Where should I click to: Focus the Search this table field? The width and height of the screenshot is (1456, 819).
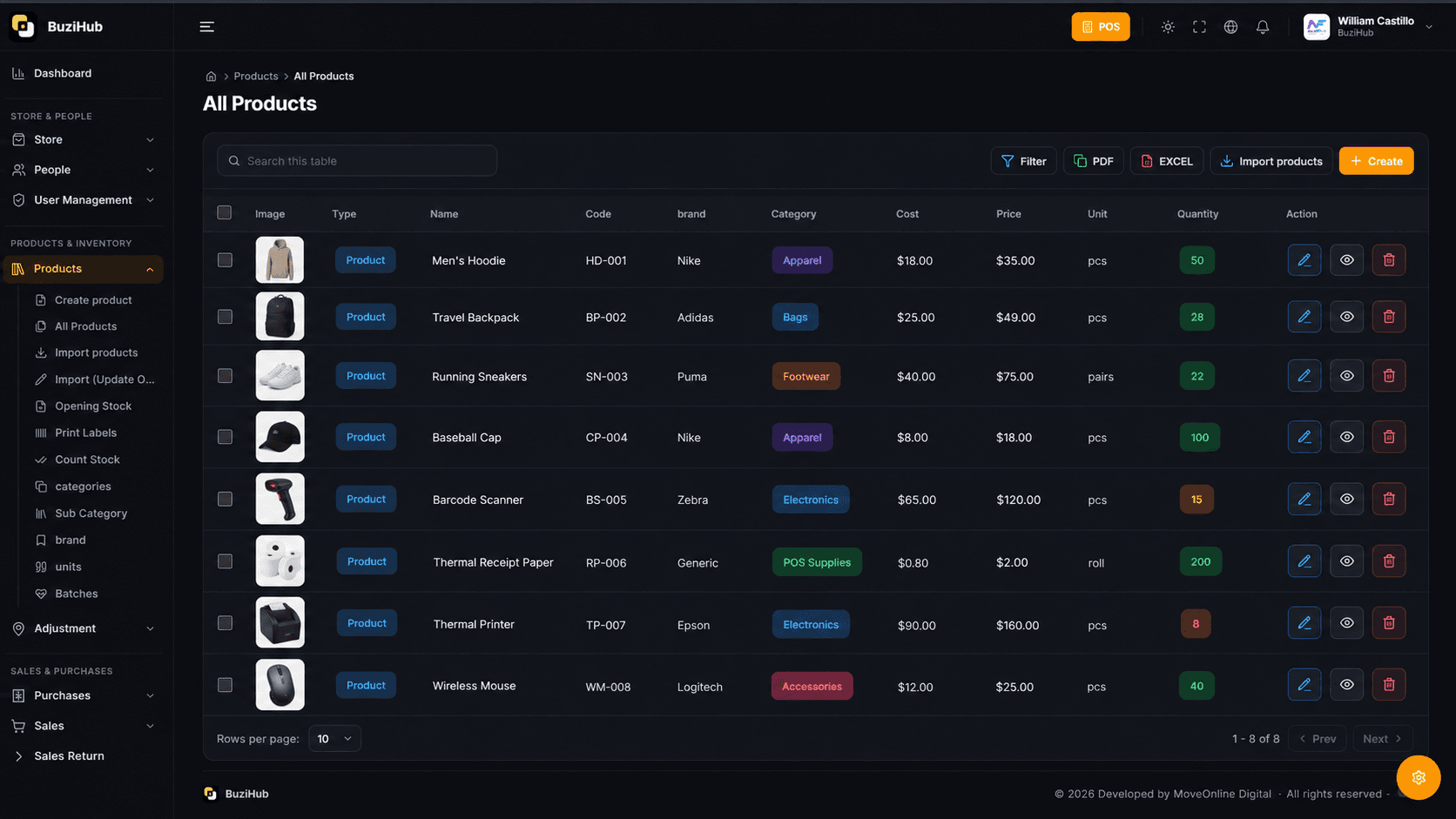[357, 161]
